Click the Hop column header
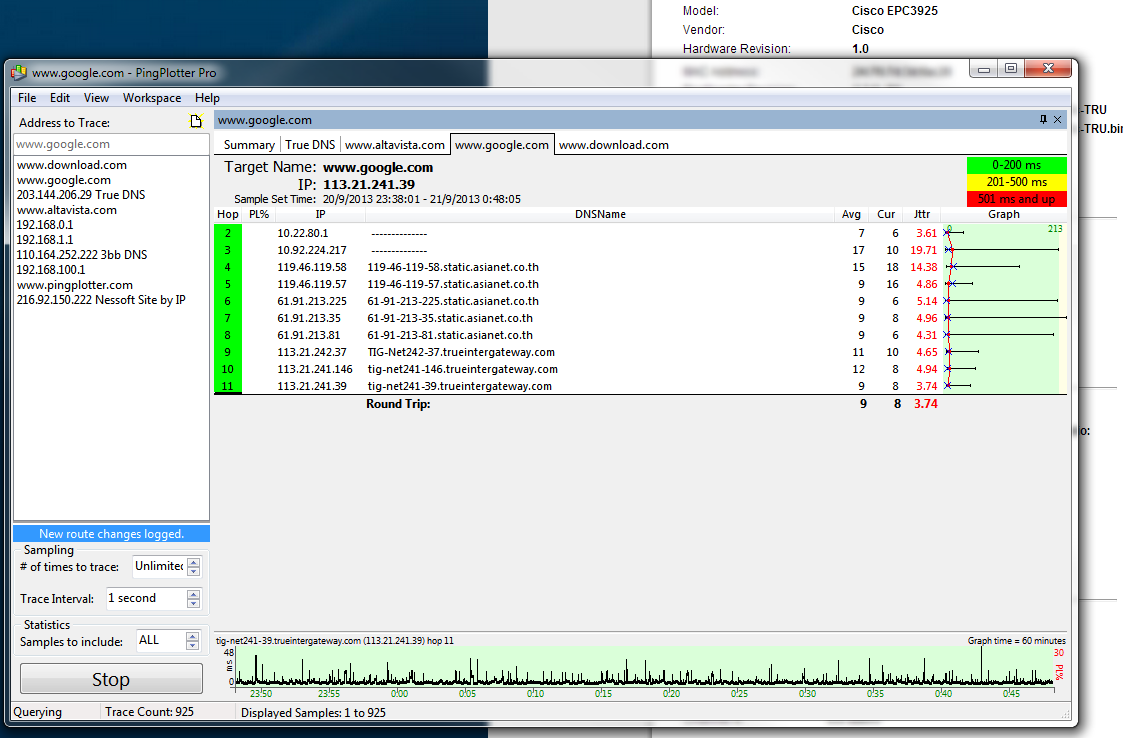This screenshot has height=738, width=1123. point(228,214)
